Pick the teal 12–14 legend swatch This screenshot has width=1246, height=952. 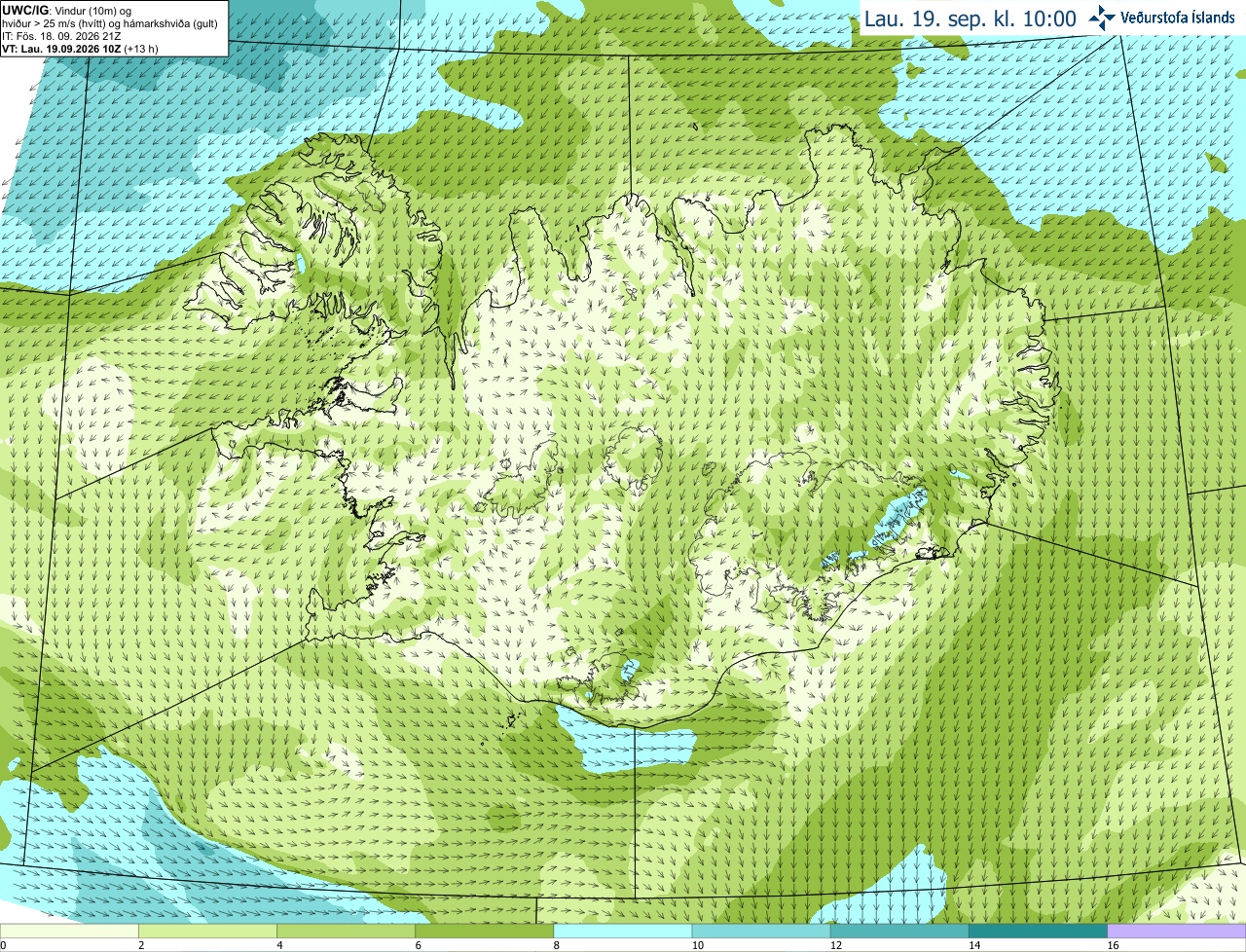click(x=901, y=932)
